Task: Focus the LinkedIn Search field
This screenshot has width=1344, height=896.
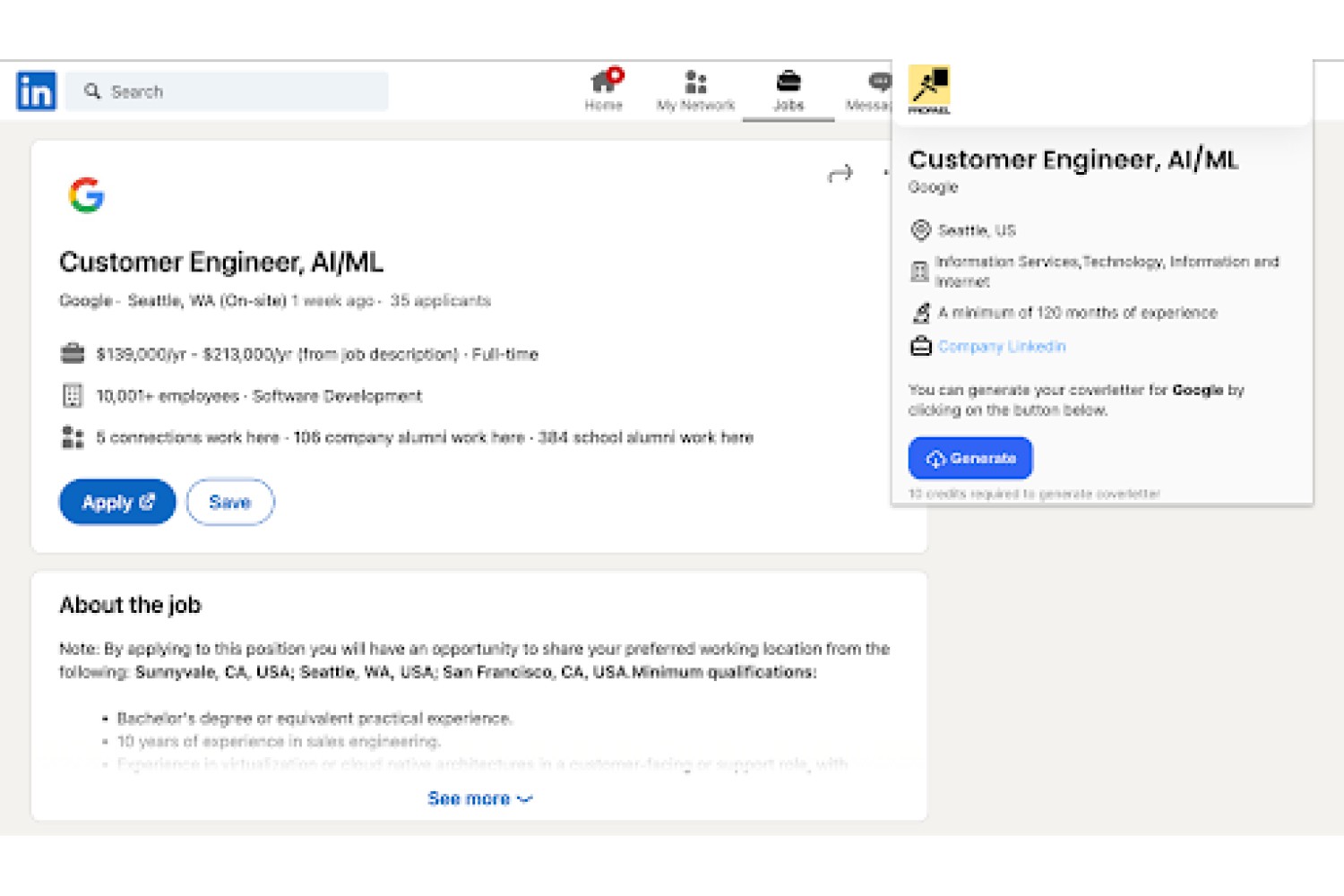Action: (x=228, y=91)
